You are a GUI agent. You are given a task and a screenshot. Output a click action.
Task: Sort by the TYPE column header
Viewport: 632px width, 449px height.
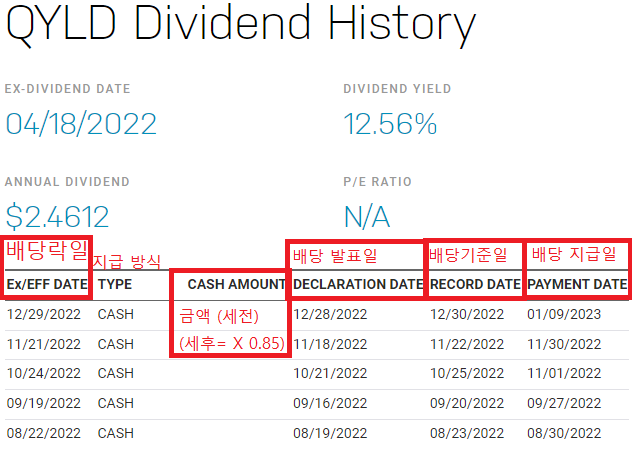point(115,284)
